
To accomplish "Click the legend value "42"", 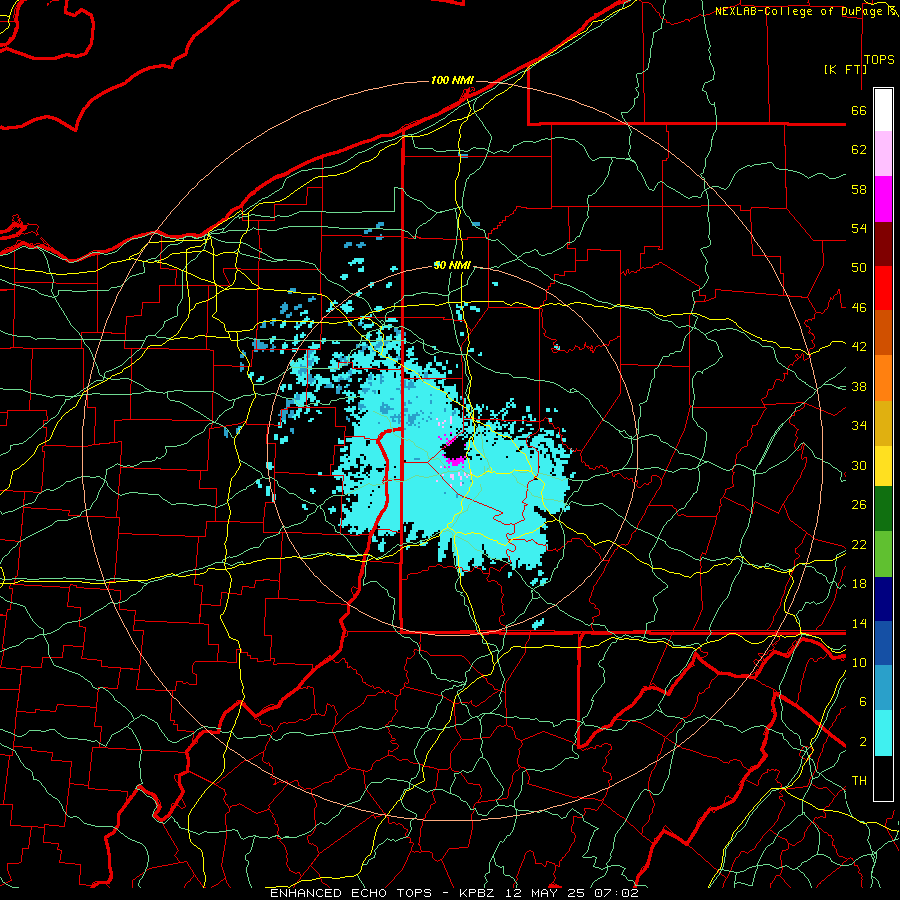I will pos(859,346).
